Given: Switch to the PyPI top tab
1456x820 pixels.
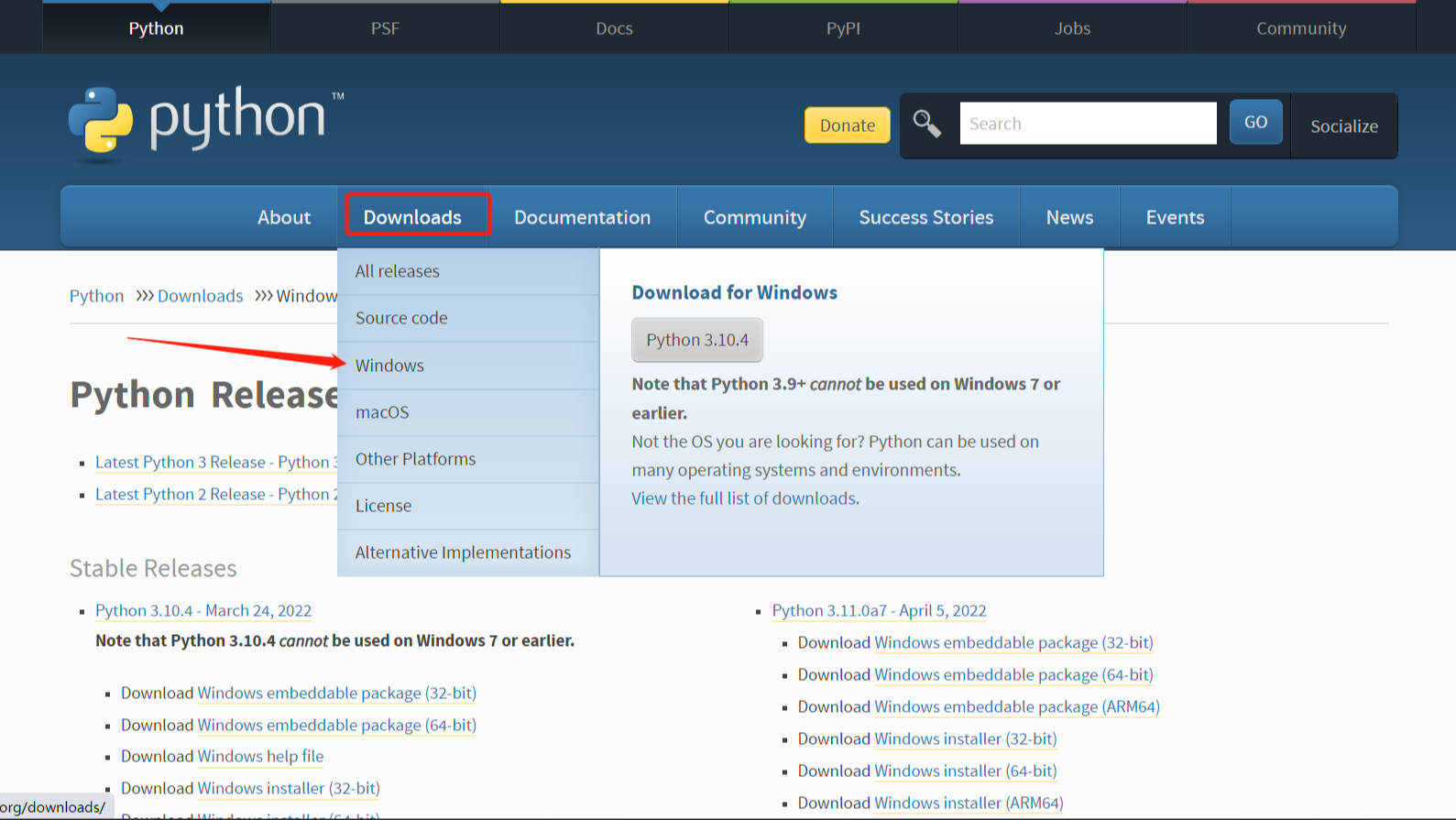Looking at the screenshot, I should (843, 28).
